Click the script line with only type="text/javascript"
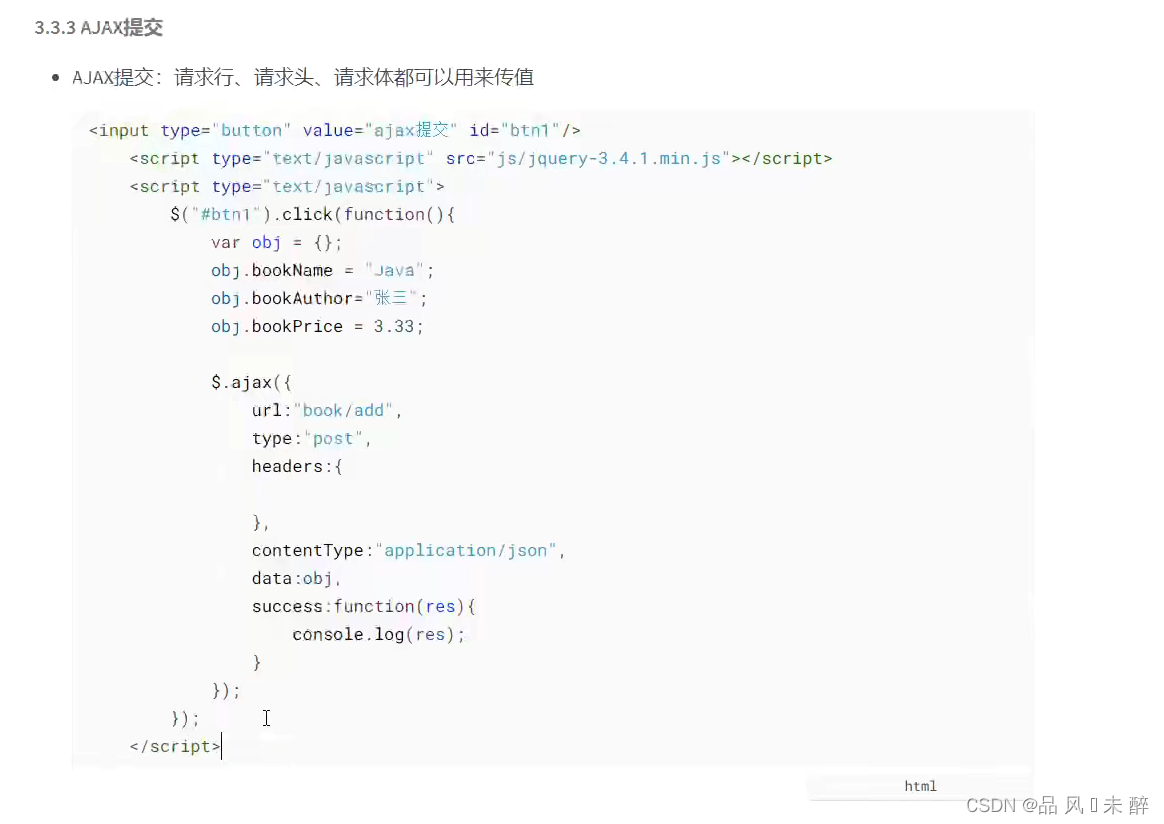This screenshot has width=1164, height=824. pos(287,187)
